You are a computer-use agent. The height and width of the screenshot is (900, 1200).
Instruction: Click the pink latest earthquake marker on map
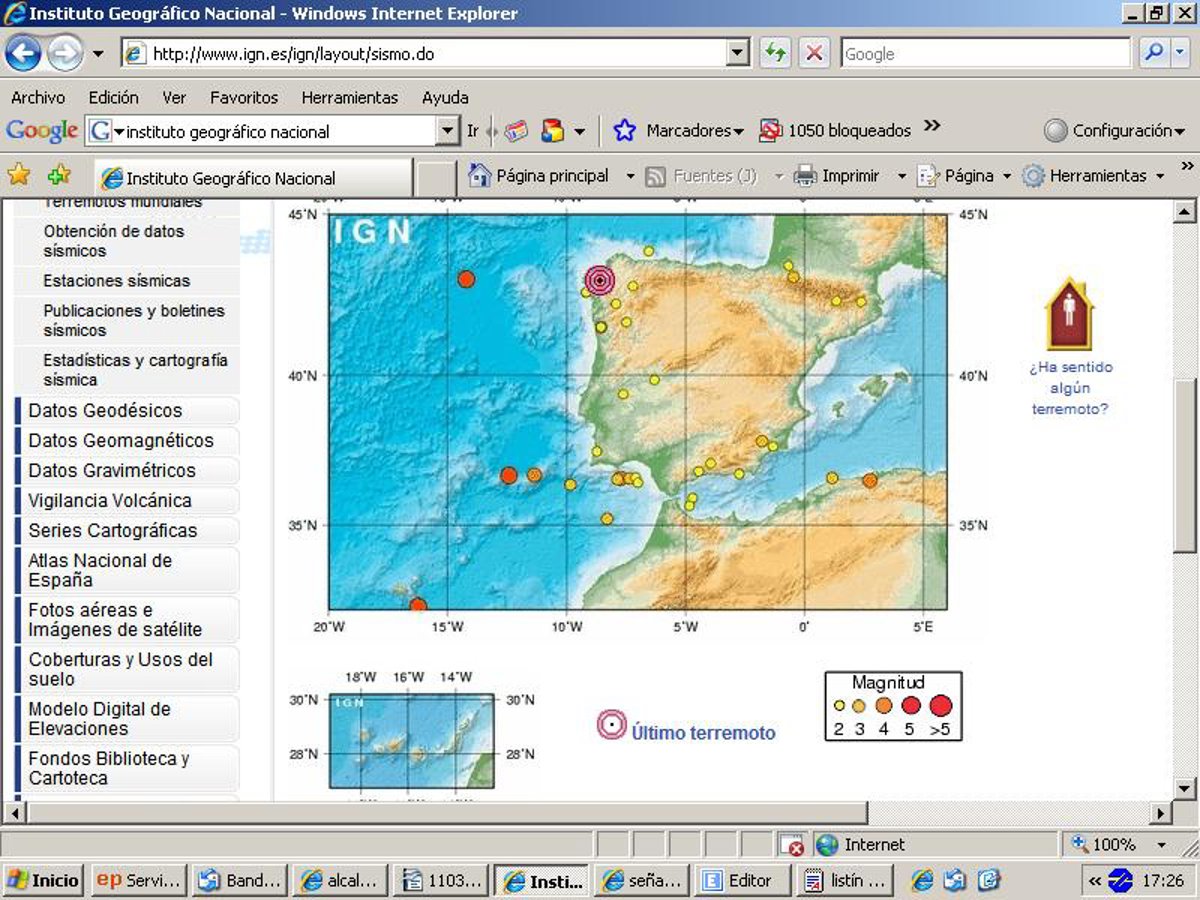click(x=599, y=281)
